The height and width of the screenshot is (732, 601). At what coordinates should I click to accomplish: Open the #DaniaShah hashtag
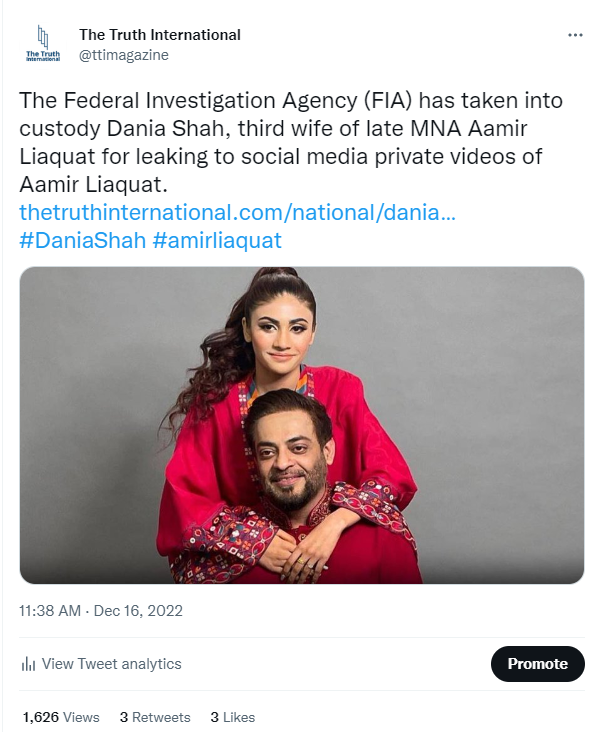click(82, 240)
